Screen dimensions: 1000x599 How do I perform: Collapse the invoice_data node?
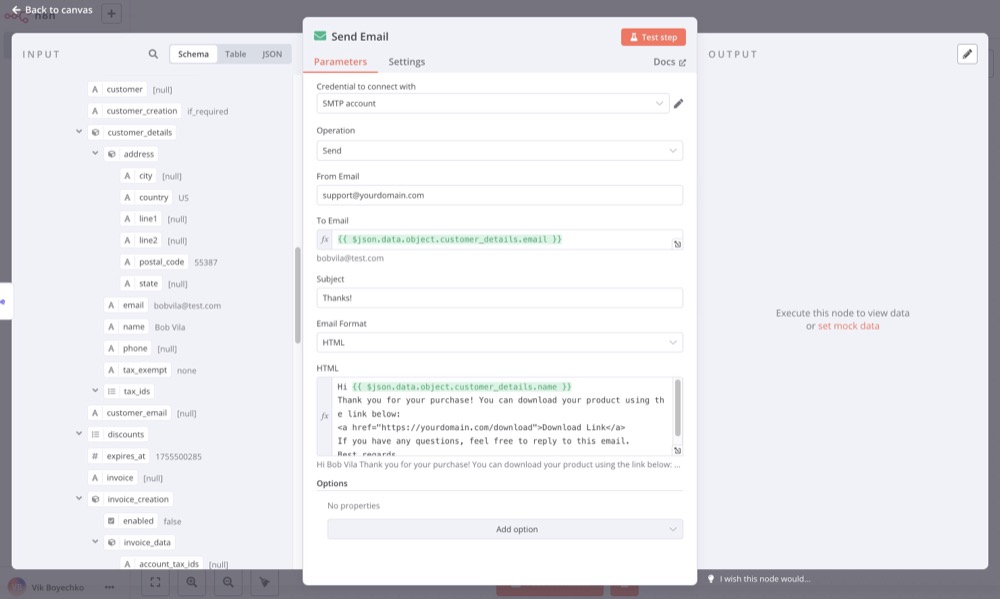(95, 542)
